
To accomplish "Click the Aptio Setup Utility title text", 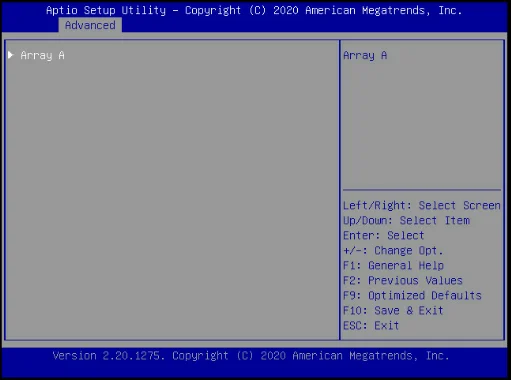I will pos(254,10).
